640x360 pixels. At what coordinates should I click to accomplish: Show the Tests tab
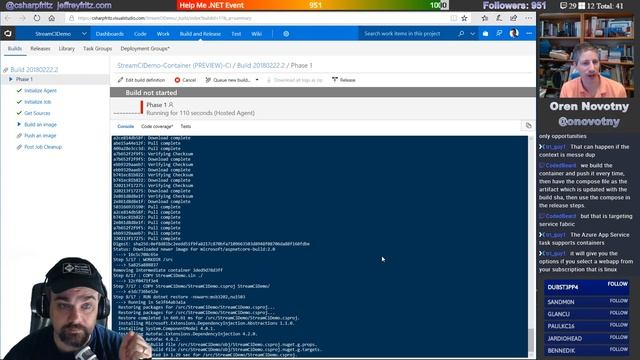[x=186, y=127]
